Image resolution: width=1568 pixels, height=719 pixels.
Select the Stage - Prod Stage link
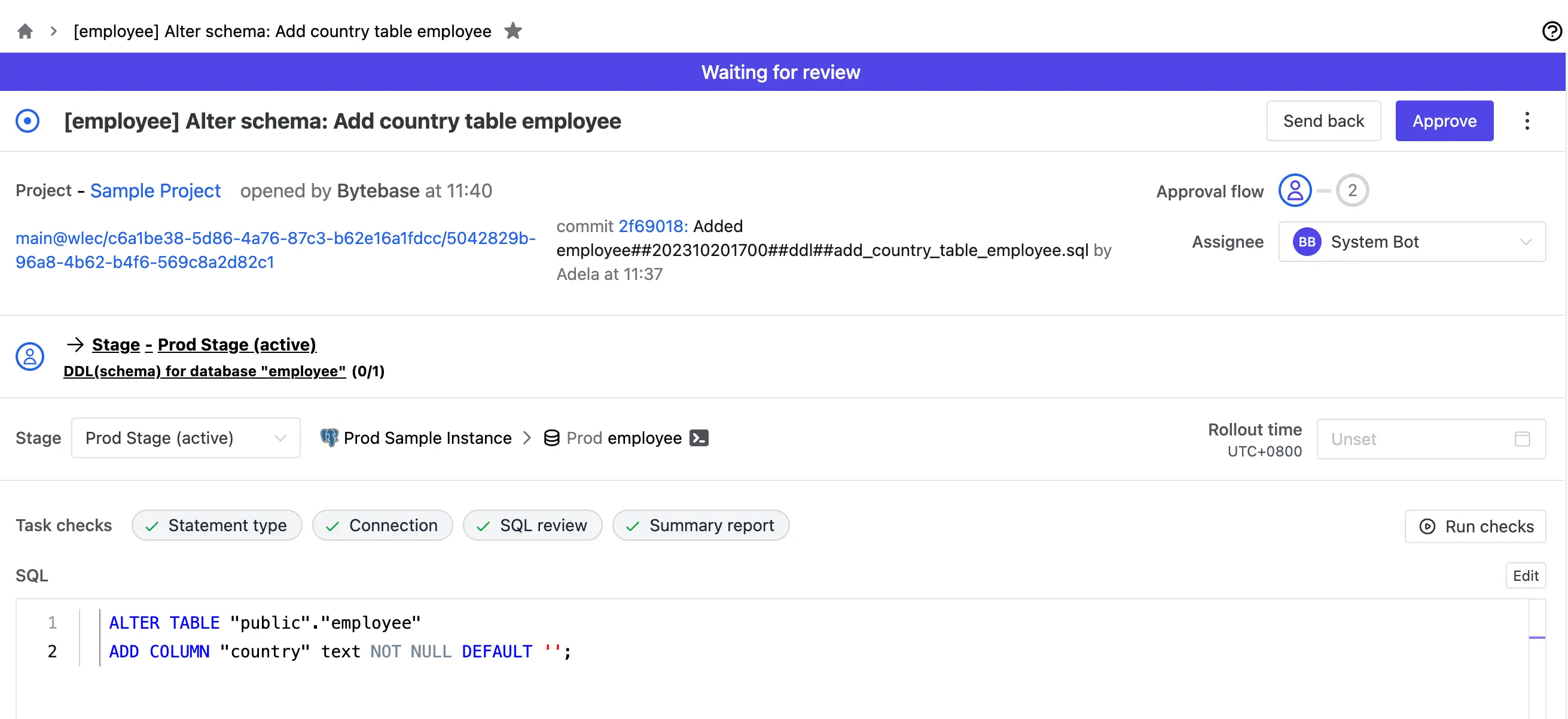(x=204, y=344)
